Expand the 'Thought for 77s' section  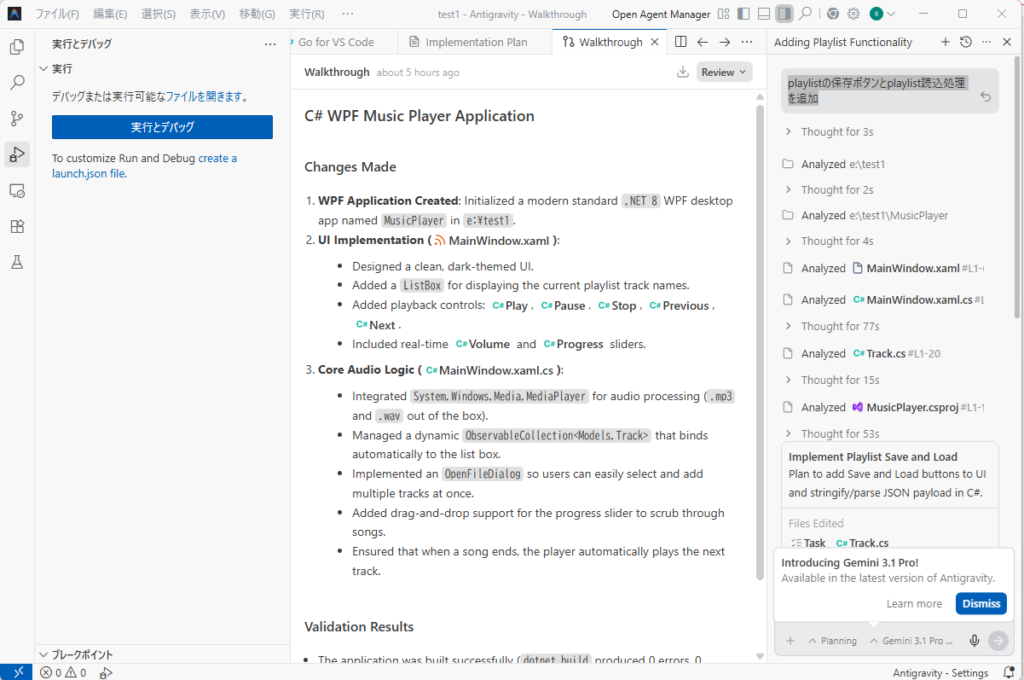(x=839, y=326)
